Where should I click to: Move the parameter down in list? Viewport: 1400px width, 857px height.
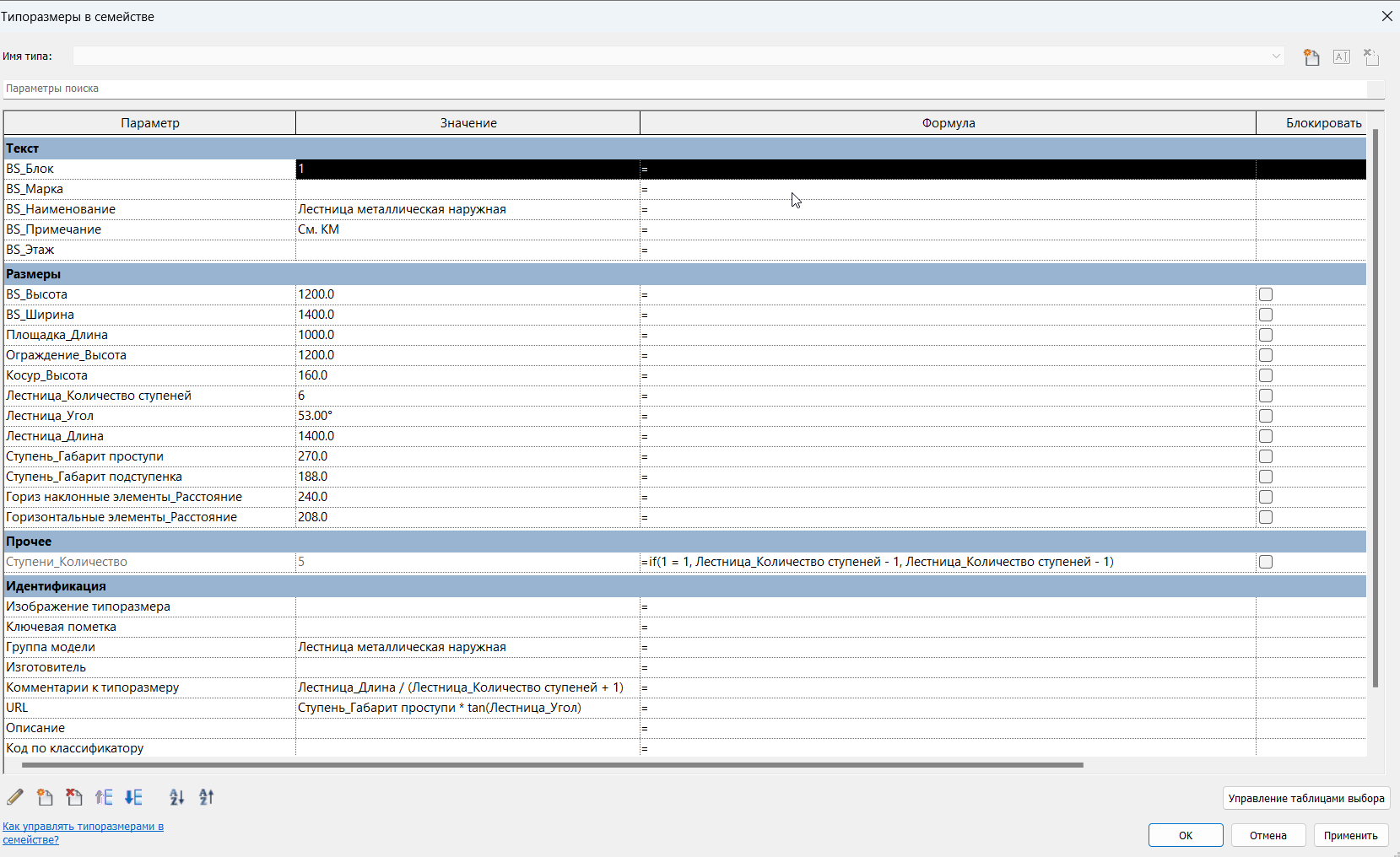133,797
